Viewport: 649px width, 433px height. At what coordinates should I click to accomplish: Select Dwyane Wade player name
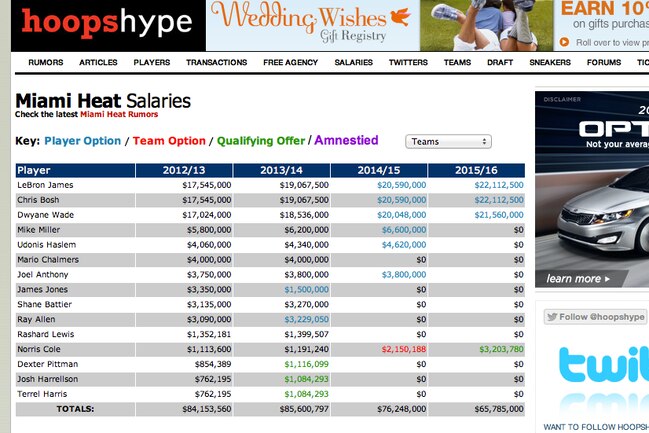click(x=46, y=215)
